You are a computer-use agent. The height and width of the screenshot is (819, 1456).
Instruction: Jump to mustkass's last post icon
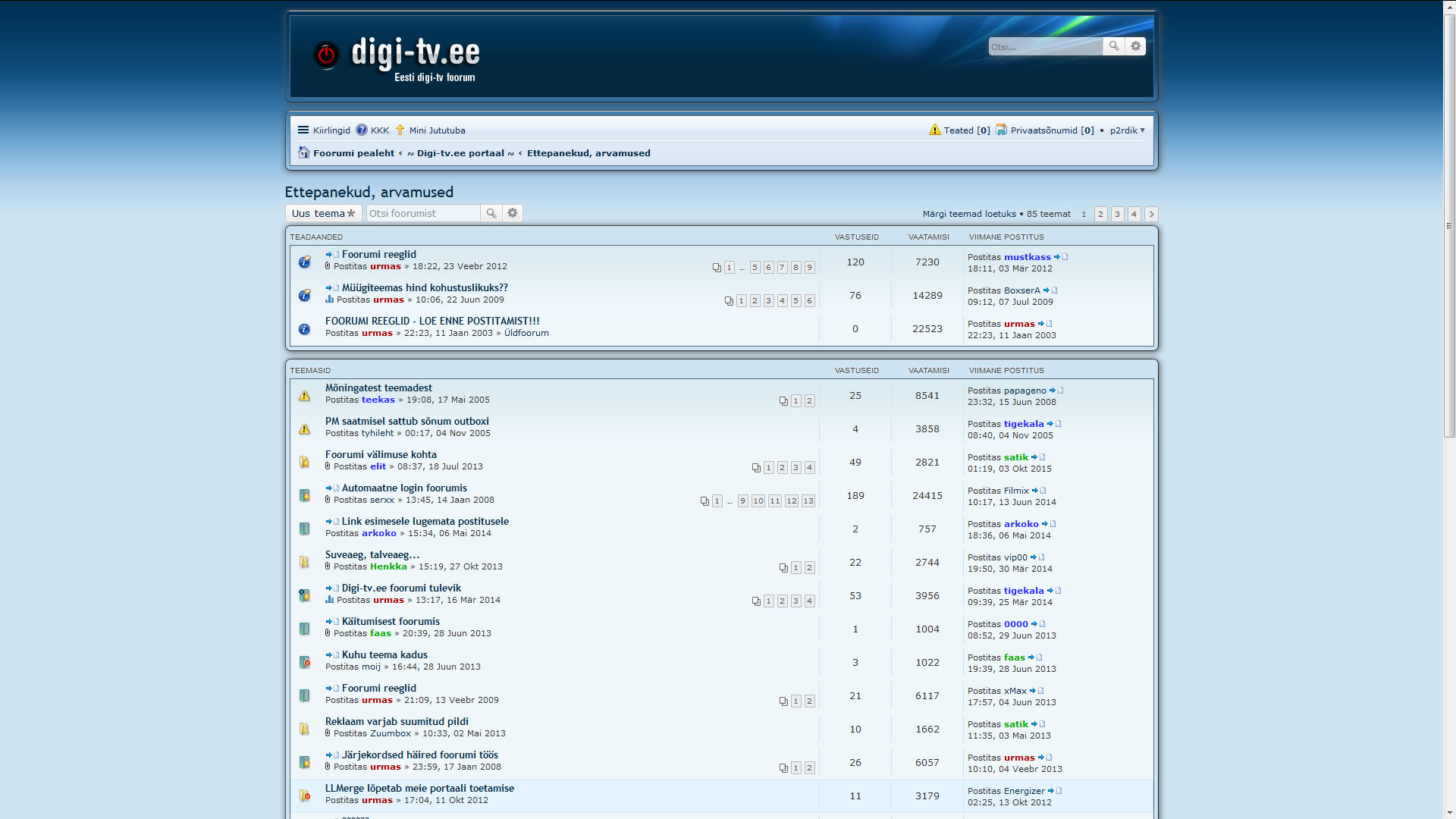(x=1061, y=257)
